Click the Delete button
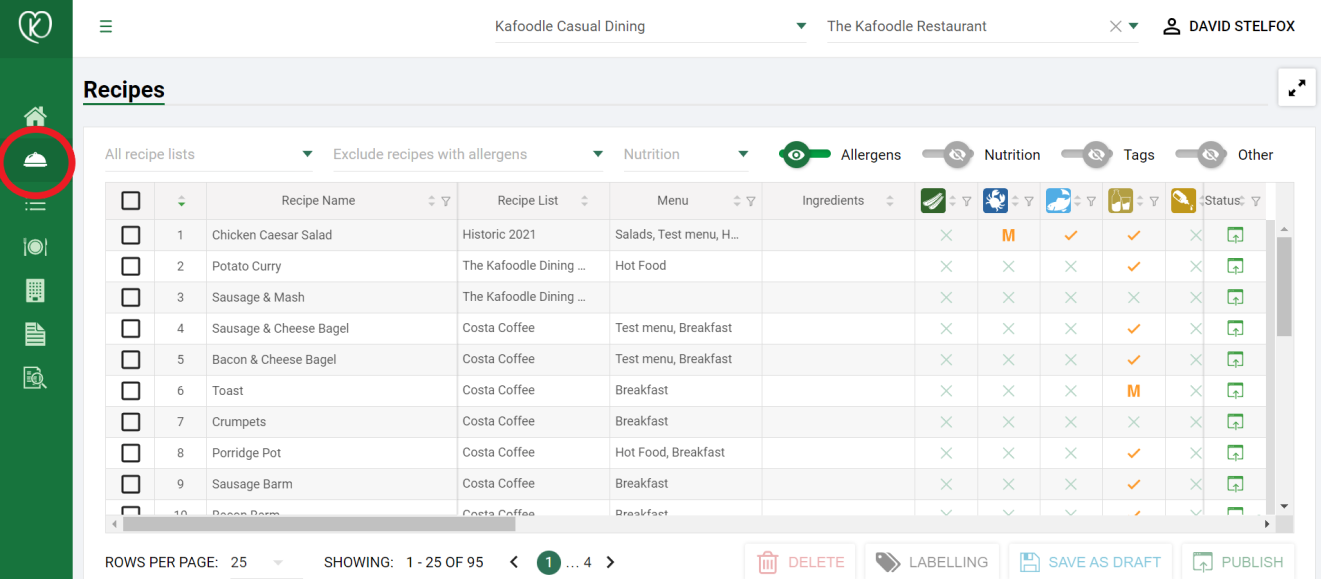 tap(800, 562)
